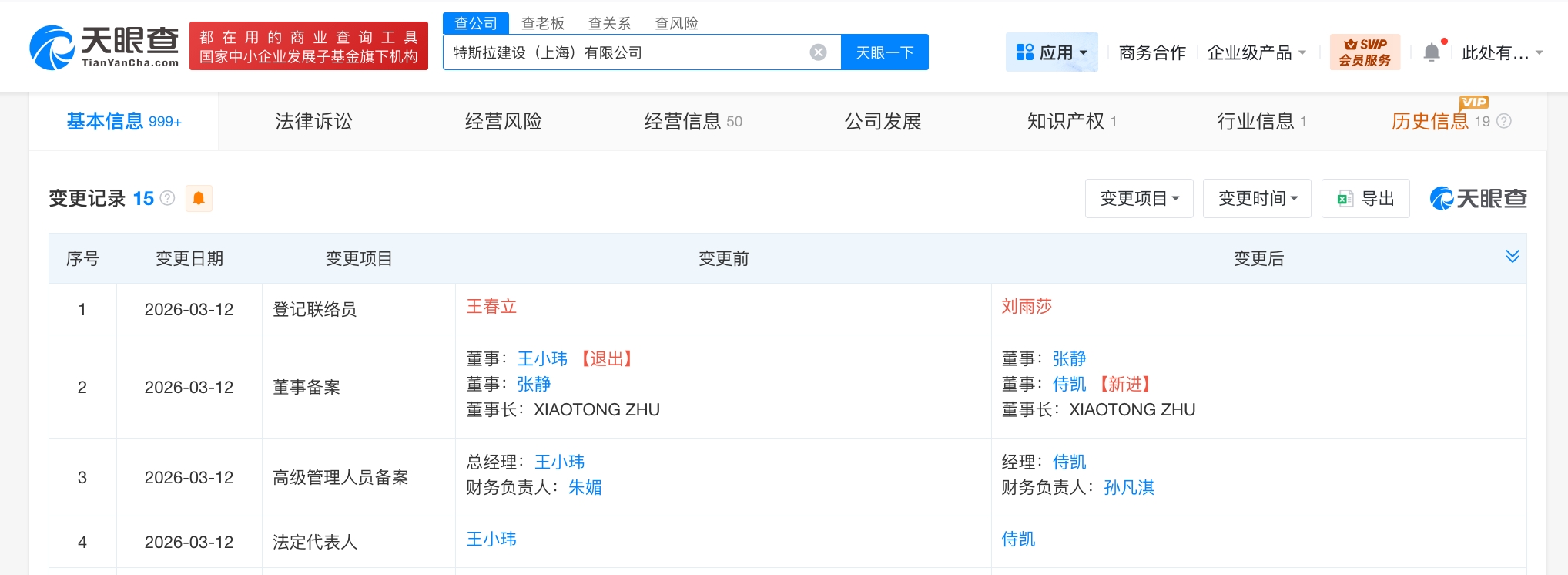Select the 查老板 search mode tab
This screenshot has height=575, width=1568.
542,23
